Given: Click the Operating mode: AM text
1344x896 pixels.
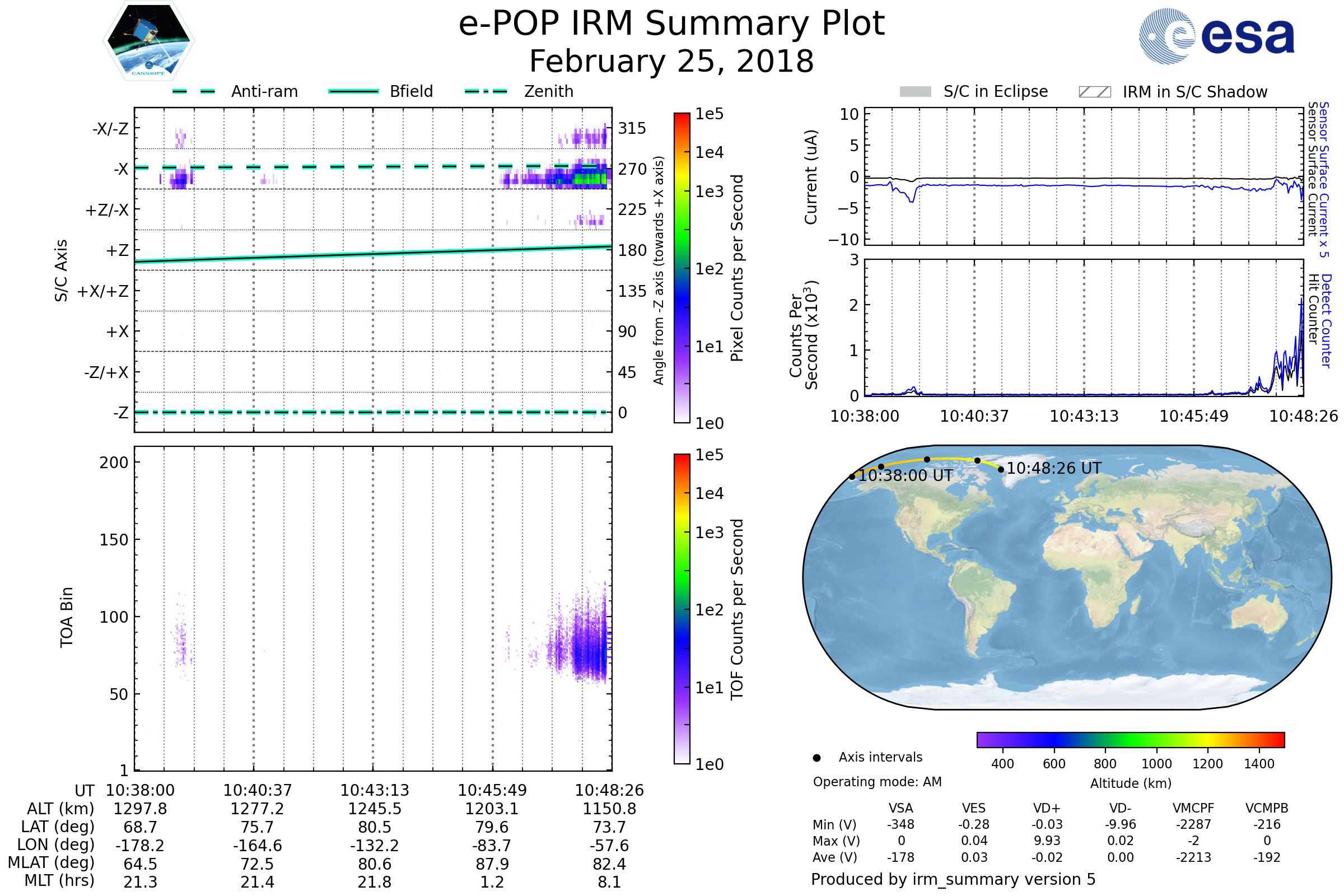Looking at the screenshot, I should pos(877,782).
